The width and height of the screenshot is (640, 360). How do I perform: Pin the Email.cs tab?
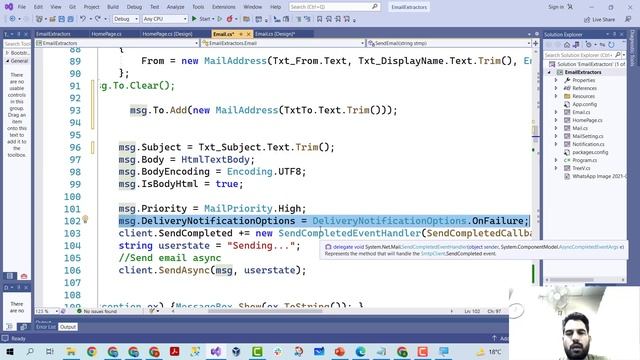[x=241, y=34]
